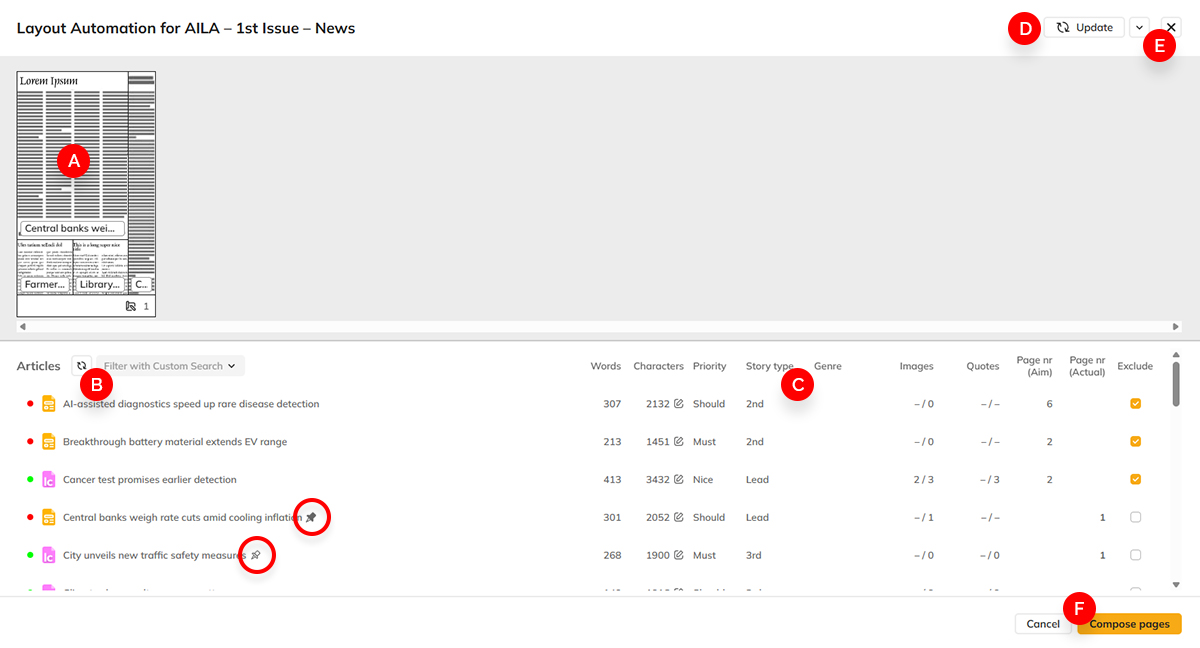Open the Filter with Custom Search dropdown

pos(170,366)
